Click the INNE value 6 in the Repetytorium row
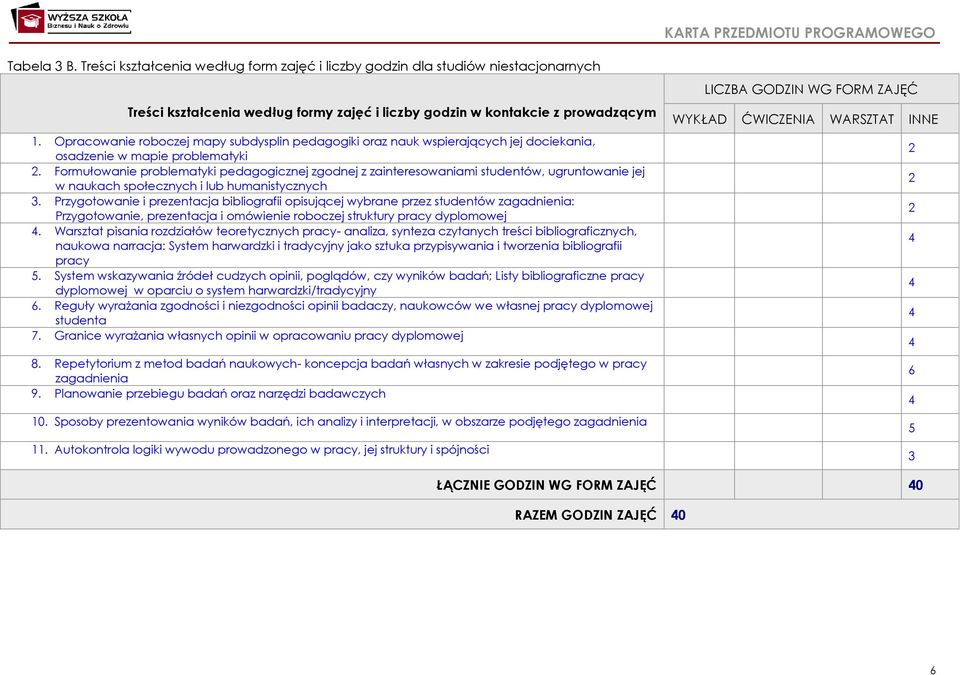The image size is (960, 675). point(912,371)
